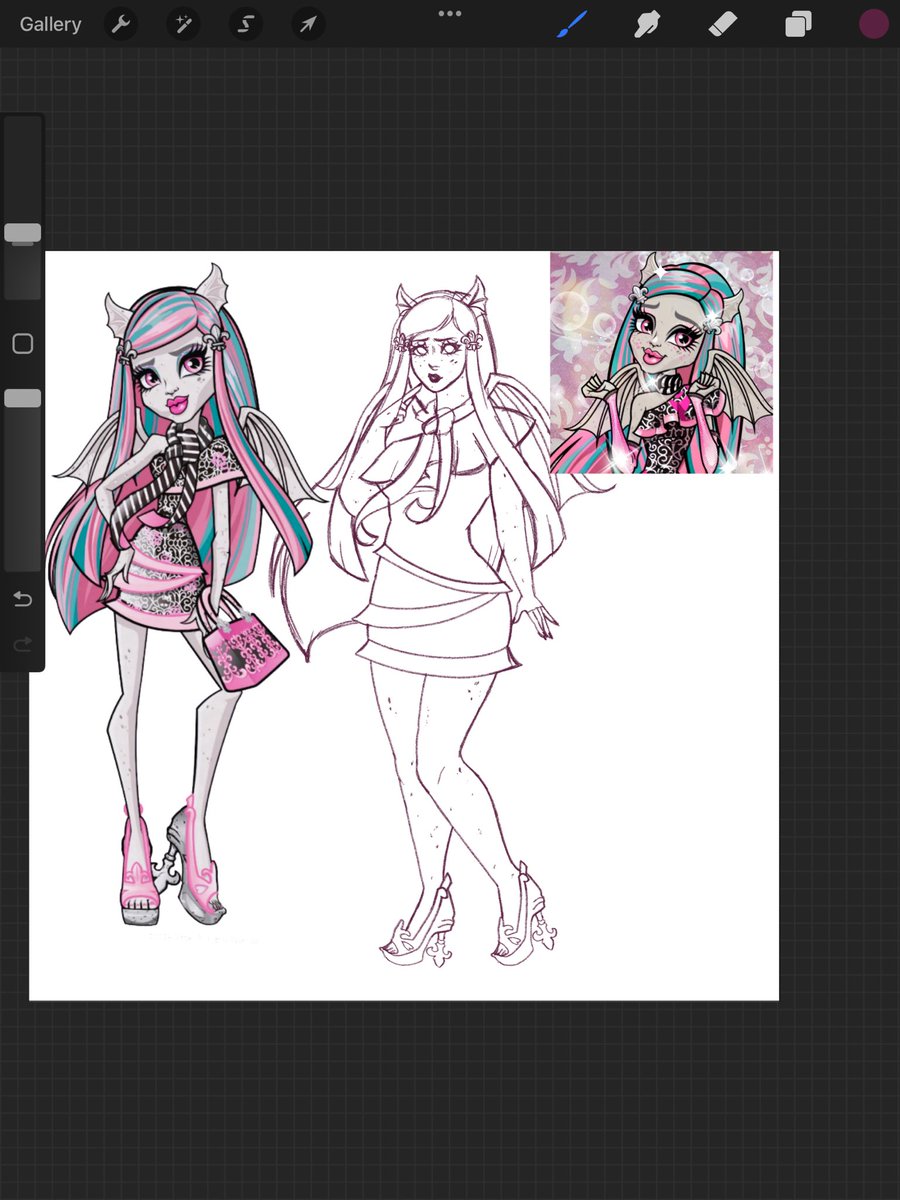The image size is (900, 1200).
Task: Select the Eraser tool
Action: pyautogui.click(x=722, y=25)
